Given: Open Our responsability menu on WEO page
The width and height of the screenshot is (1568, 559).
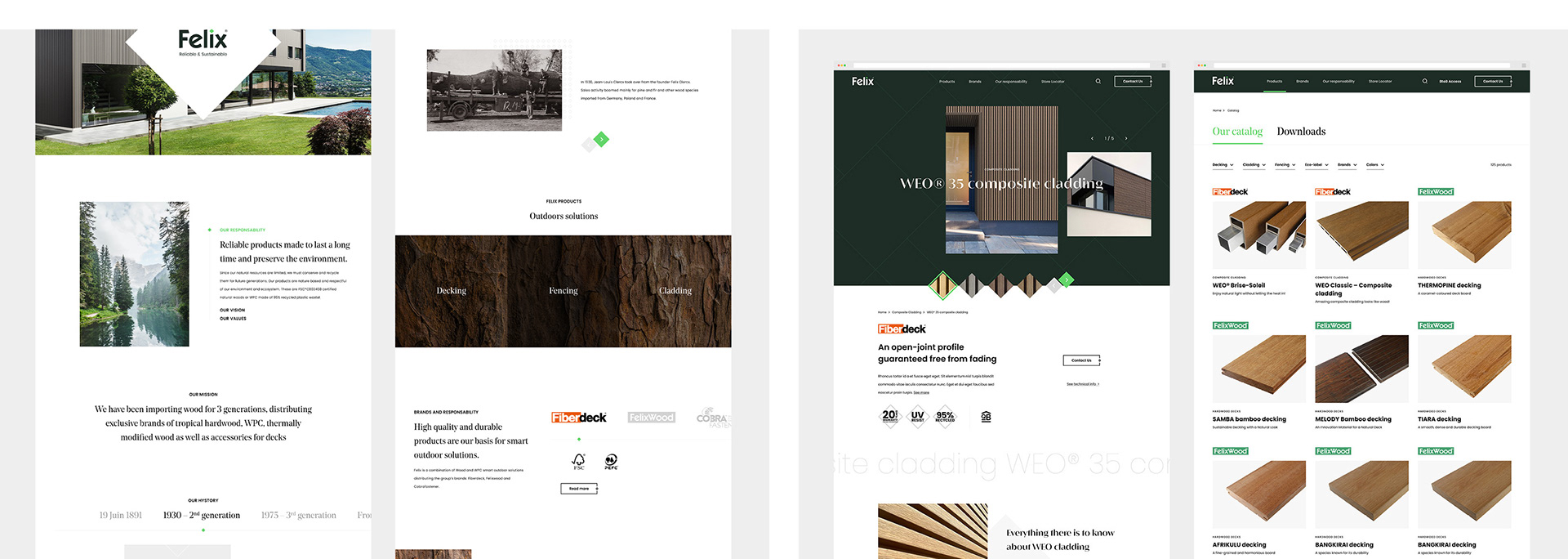Looking at the screenshot, I should (1011, 82).
